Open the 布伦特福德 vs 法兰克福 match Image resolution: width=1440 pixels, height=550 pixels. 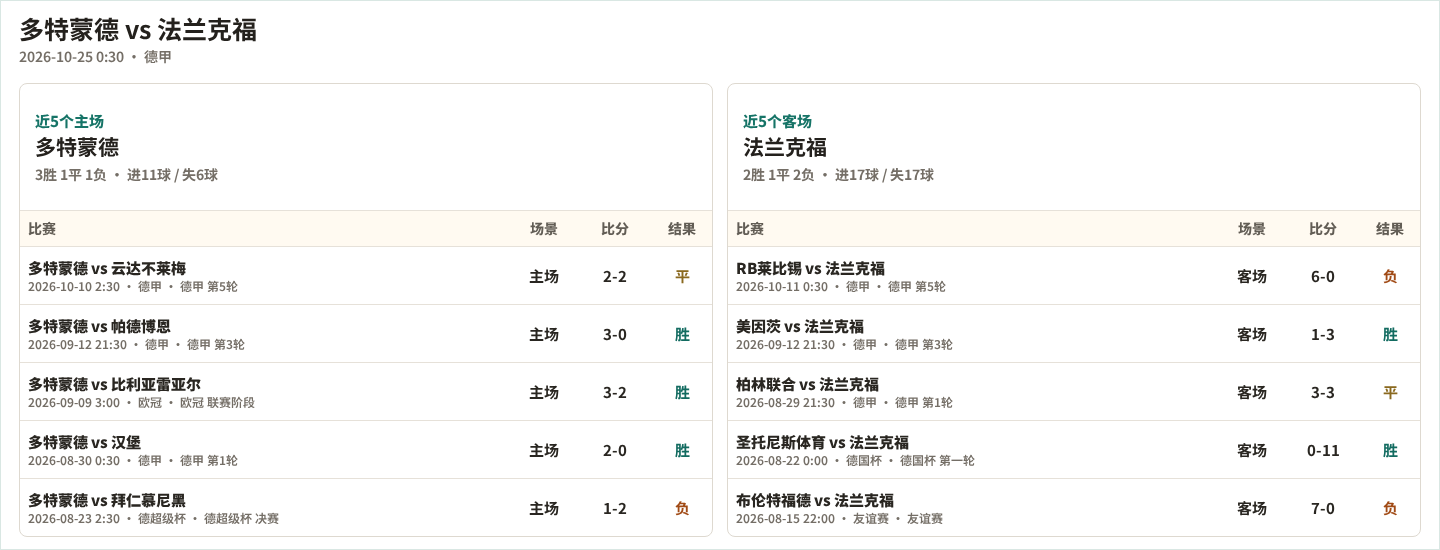click(1074, 508)
